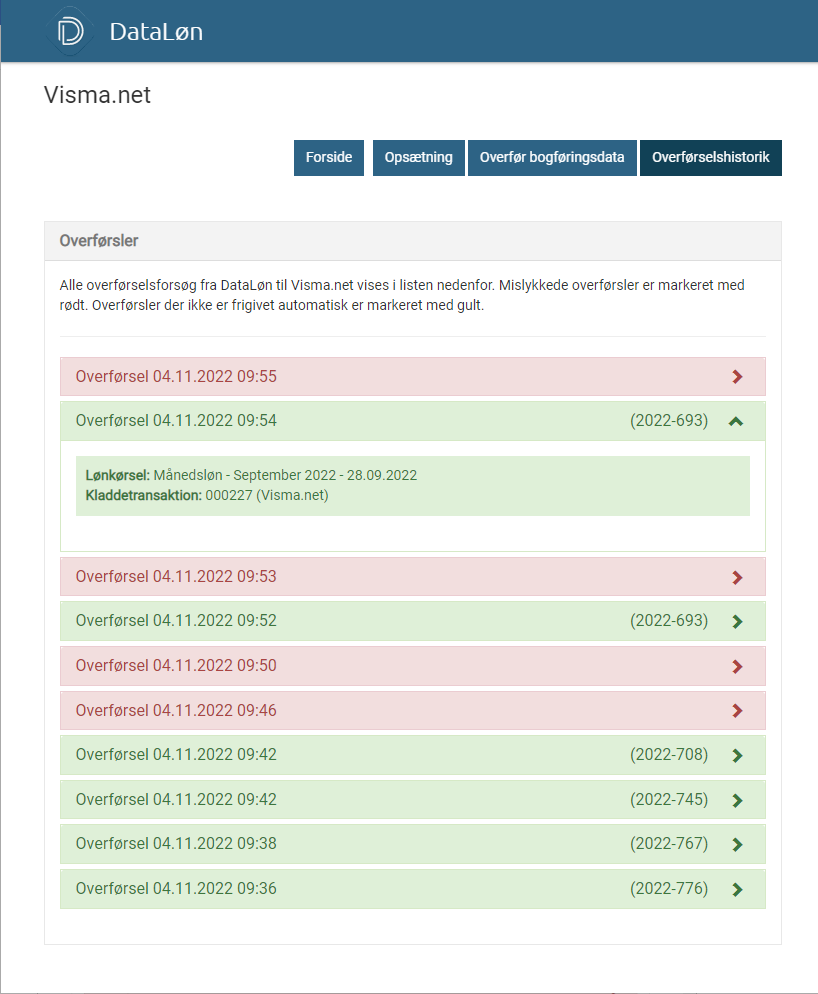
Task: Open the Overfør bogføringsdata tab
Action: pyautogui.click(x=552, y=158)
